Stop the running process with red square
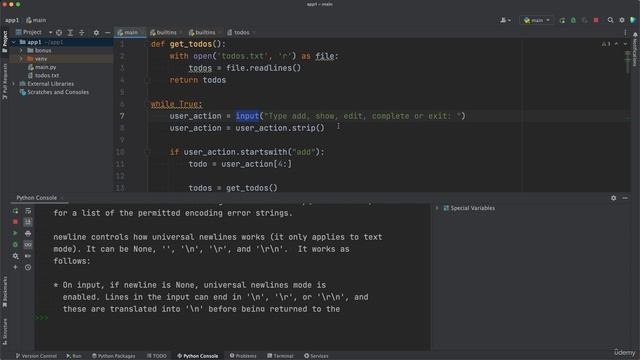Screen dimensions: 640x360 pyautogui.click(x=596, y=20)
